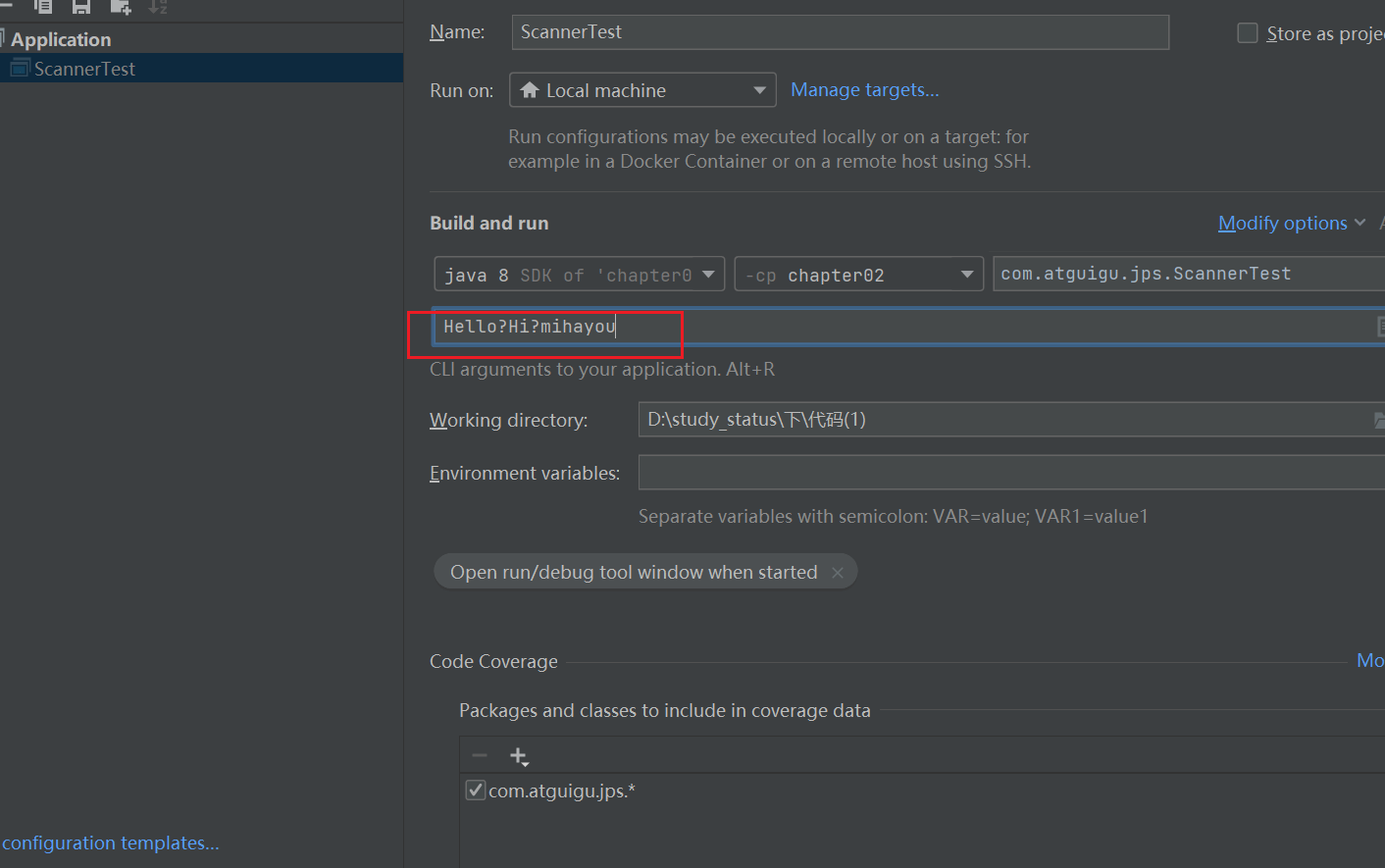
Task: Click the Save Configuration floppy disk icon
Action: pos(81,6)
